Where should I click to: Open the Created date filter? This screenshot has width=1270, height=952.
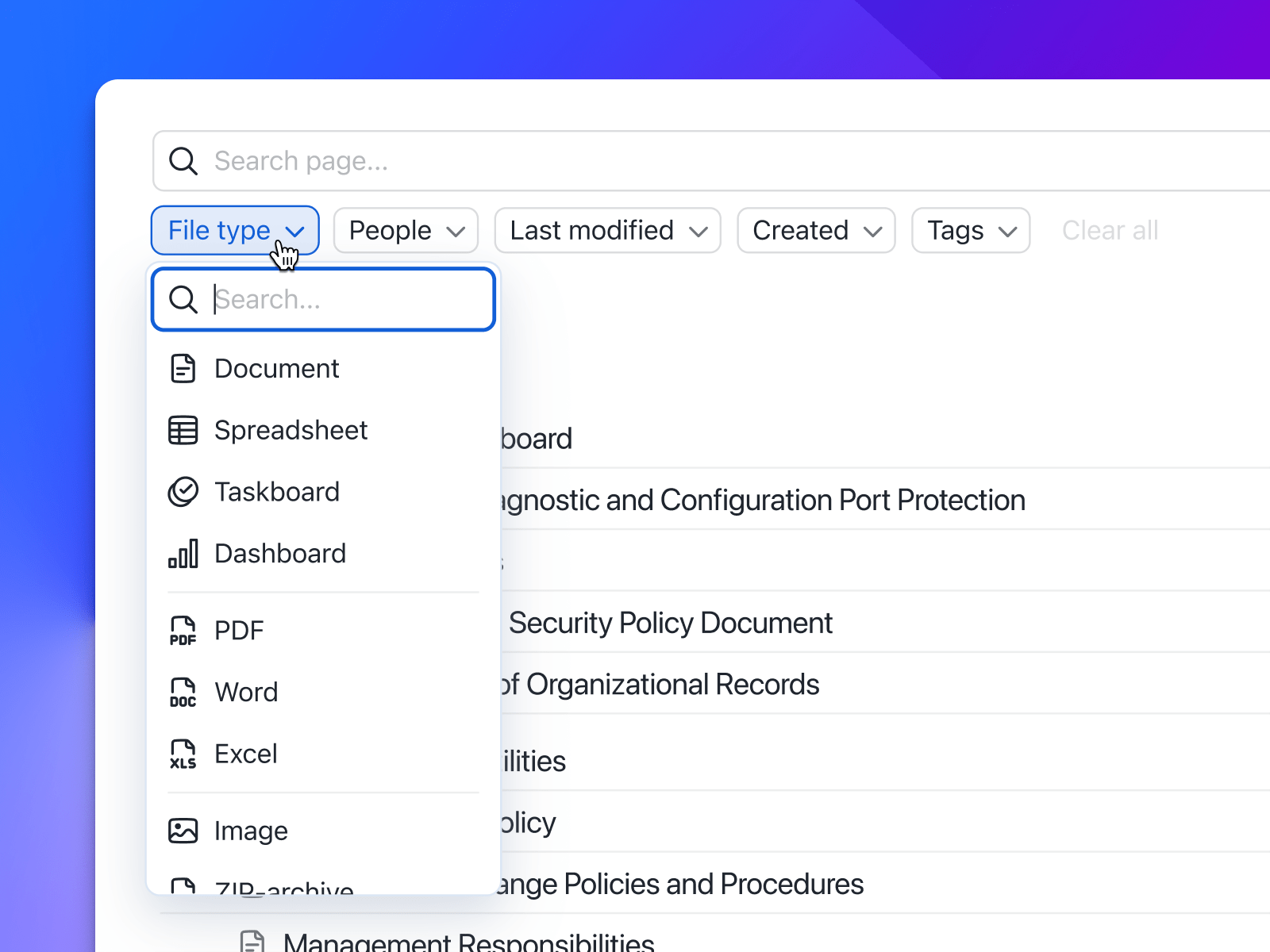pyautogui.click(x=816, y=231)
